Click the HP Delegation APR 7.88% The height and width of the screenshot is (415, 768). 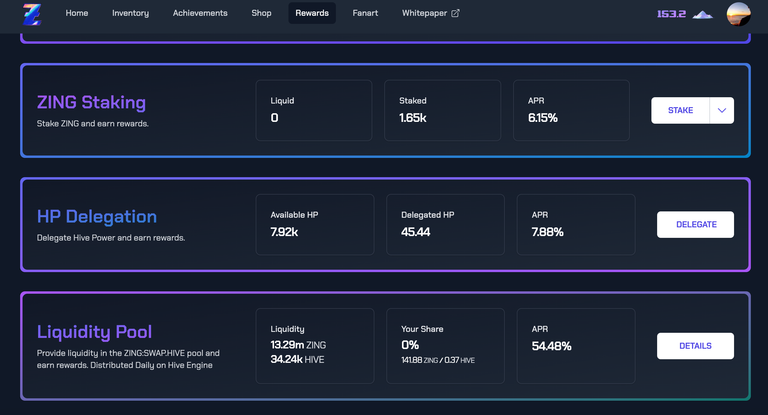point(548,232)
